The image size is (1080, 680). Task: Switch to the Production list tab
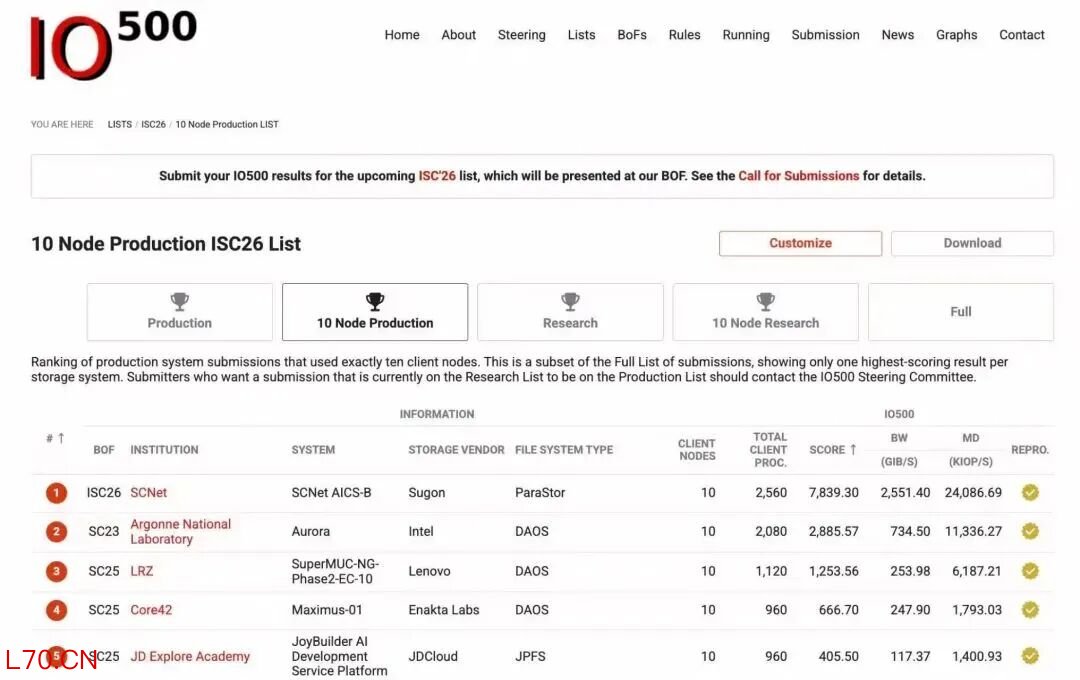coord(180,312)
